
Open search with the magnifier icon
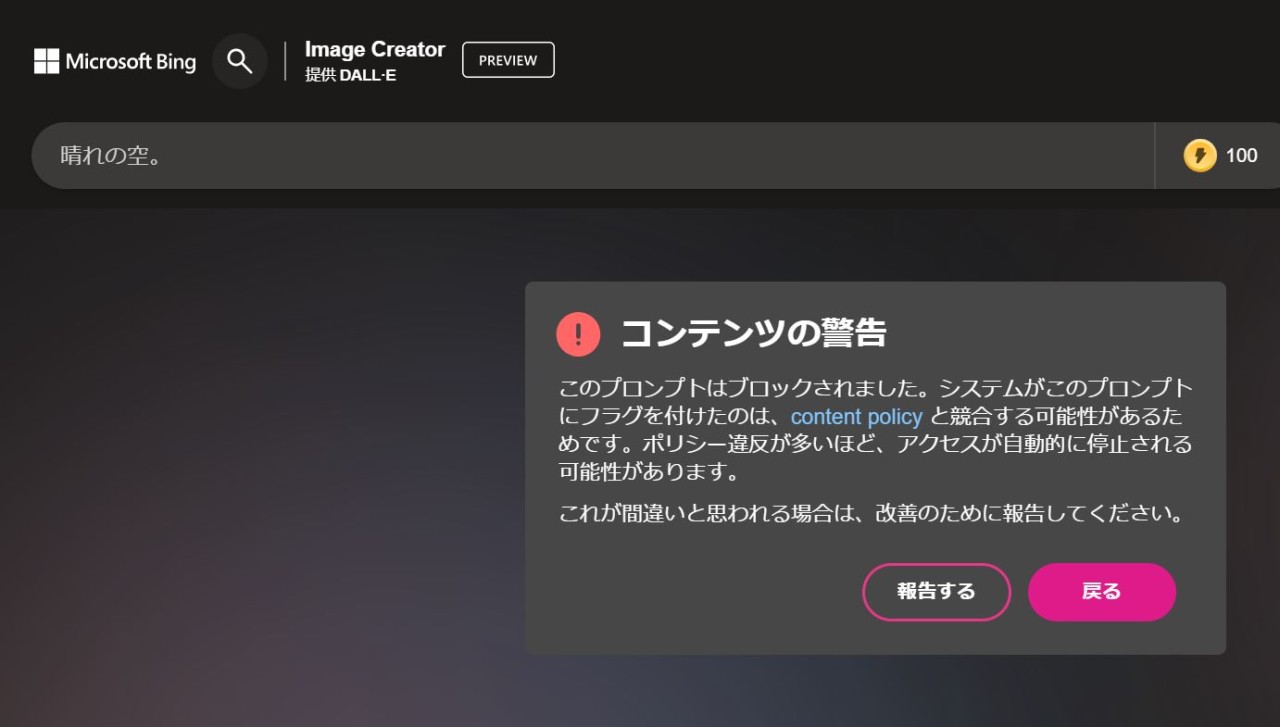239,61
